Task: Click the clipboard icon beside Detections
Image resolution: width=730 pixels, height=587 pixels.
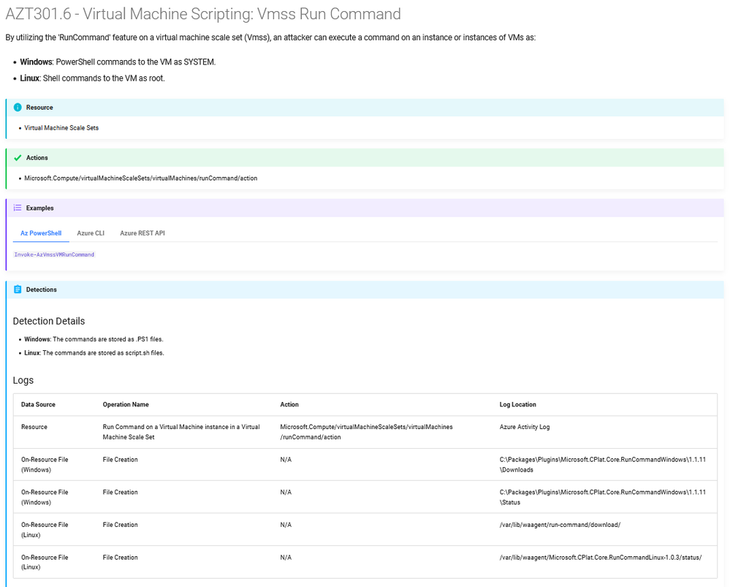Action: tap(17, 289)
